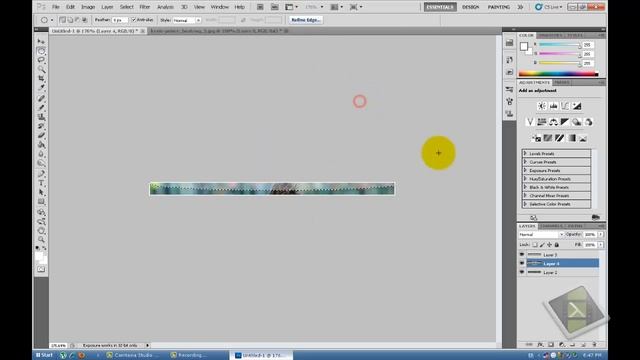
Task: Select the Hand tool in toolbox
Action: [x=41, y=231]
